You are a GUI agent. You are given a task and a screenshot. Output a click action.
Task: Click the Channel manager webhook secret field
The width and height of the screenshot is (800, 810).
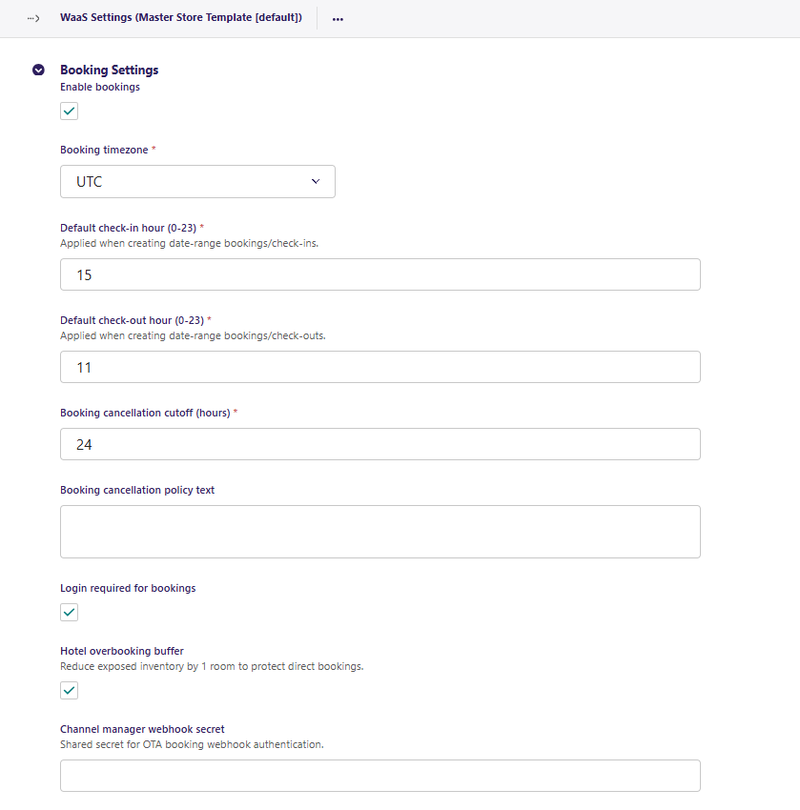pyautogui.click(x=380, y=775)
